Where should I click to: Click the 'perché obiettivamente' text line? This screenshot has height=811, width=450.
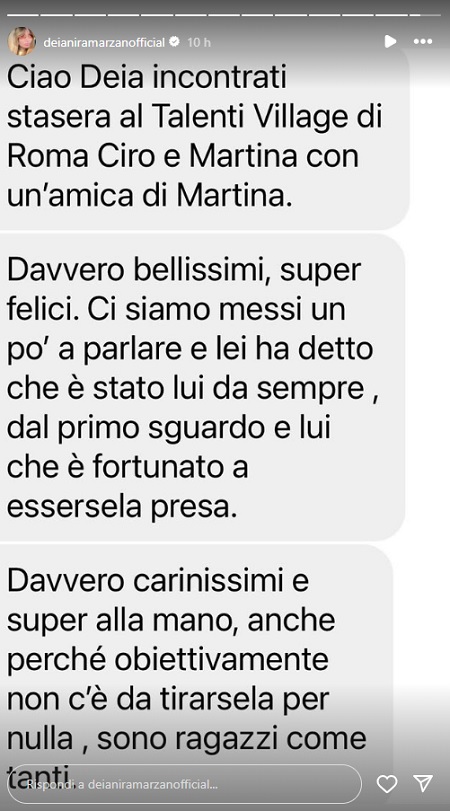pos(168,660)
